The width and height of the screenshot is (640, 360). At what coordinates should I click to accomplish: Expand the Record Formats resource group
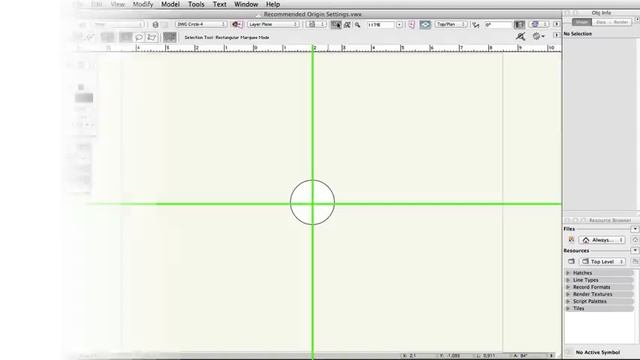tap(568, 287)
